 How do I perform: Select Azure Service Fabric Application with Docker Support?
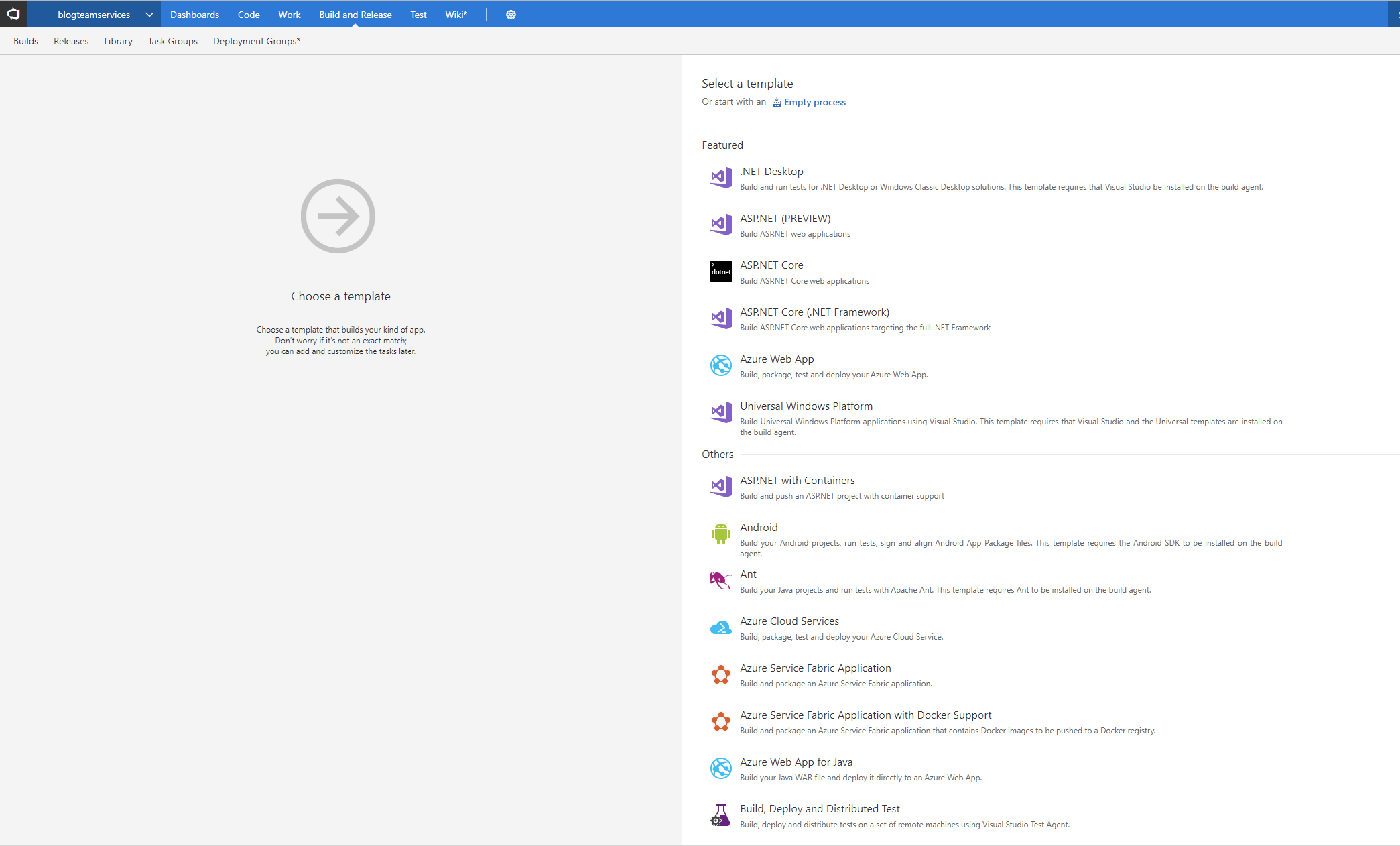click(866, 715)
